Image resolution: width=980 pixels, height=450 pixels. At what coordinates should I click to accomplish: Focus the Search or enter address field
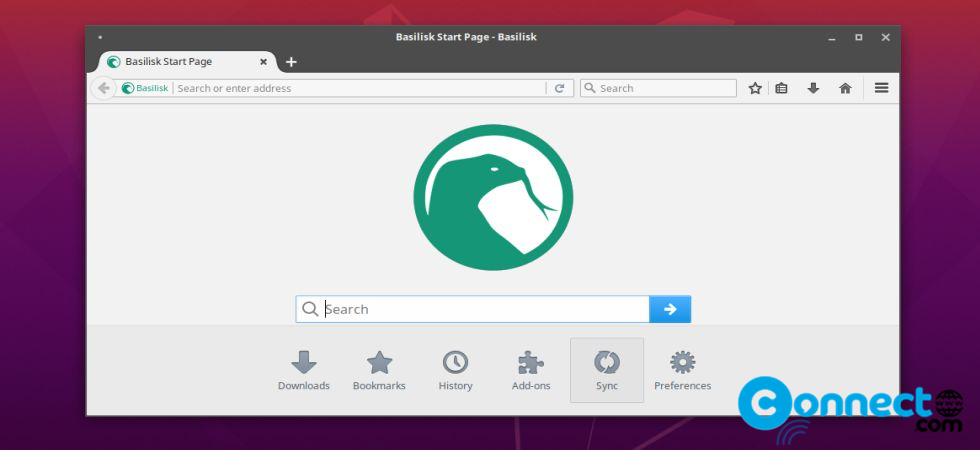(359, 88)
